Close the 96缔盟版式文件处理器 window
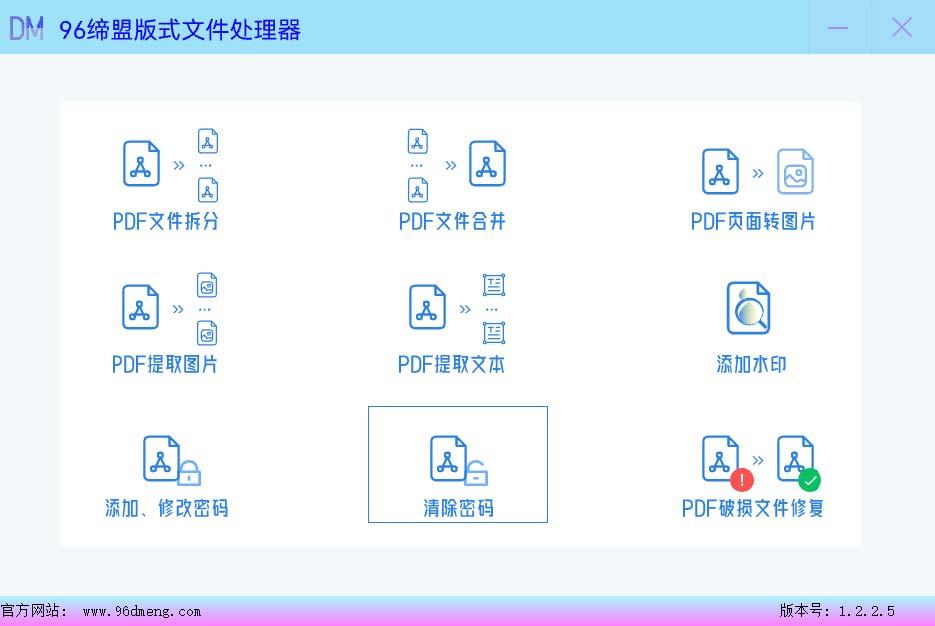935x626 pixels. pos(902,28)
